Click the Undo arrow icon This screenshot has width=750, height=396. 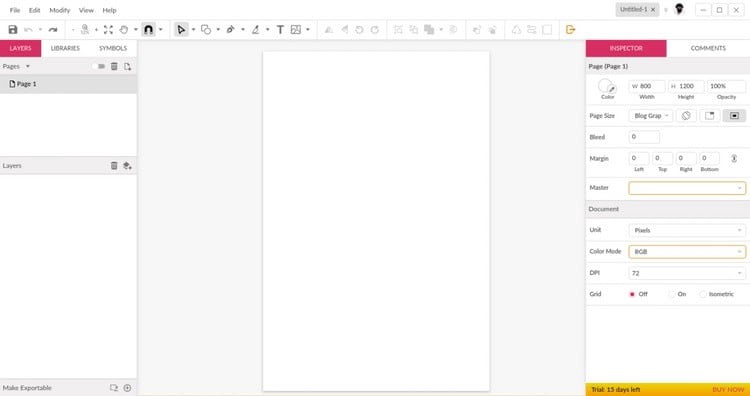coord(29,30)
